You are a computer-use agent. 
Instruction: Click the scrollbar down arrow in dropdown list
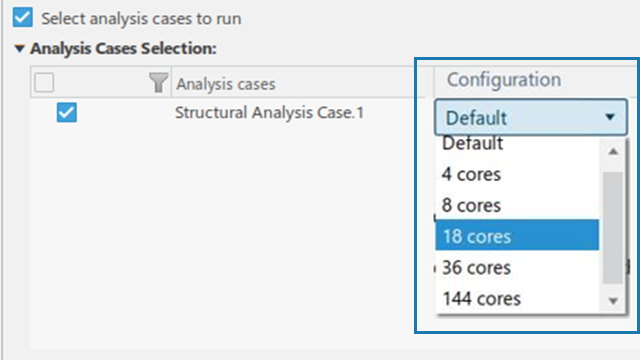pos(613,301)
